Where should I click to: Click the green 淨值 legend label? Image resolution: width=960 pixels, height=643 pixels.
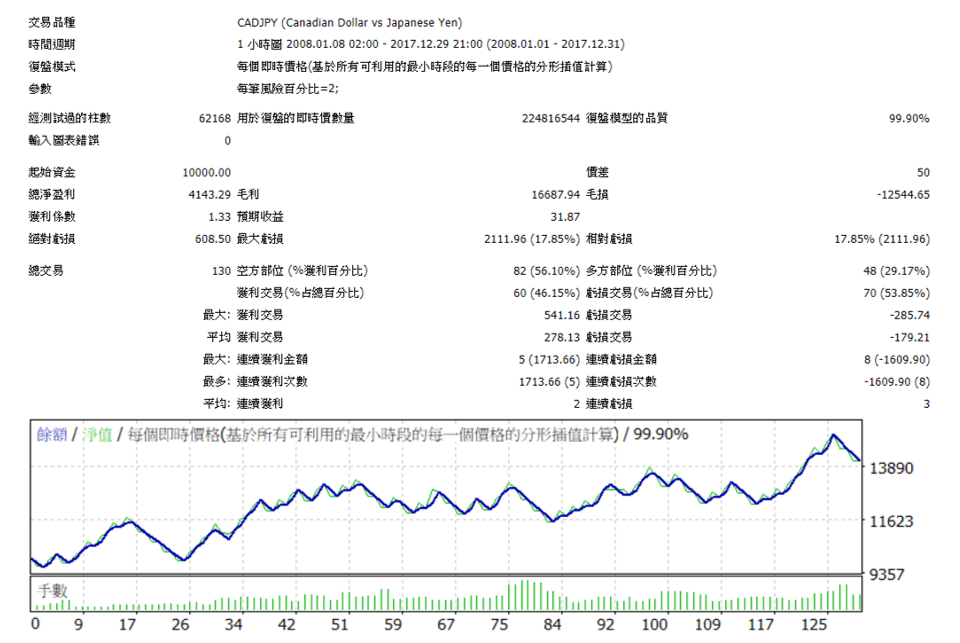[95, 435]
